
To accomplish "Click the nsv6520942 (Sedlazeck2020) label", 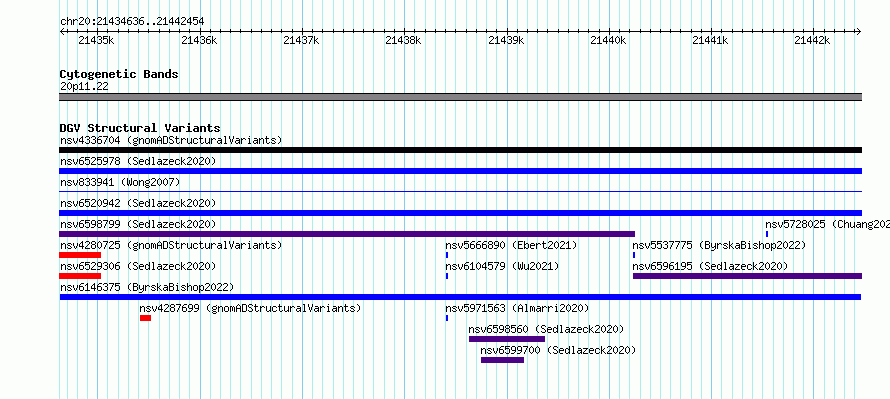I will pos(138,203).
